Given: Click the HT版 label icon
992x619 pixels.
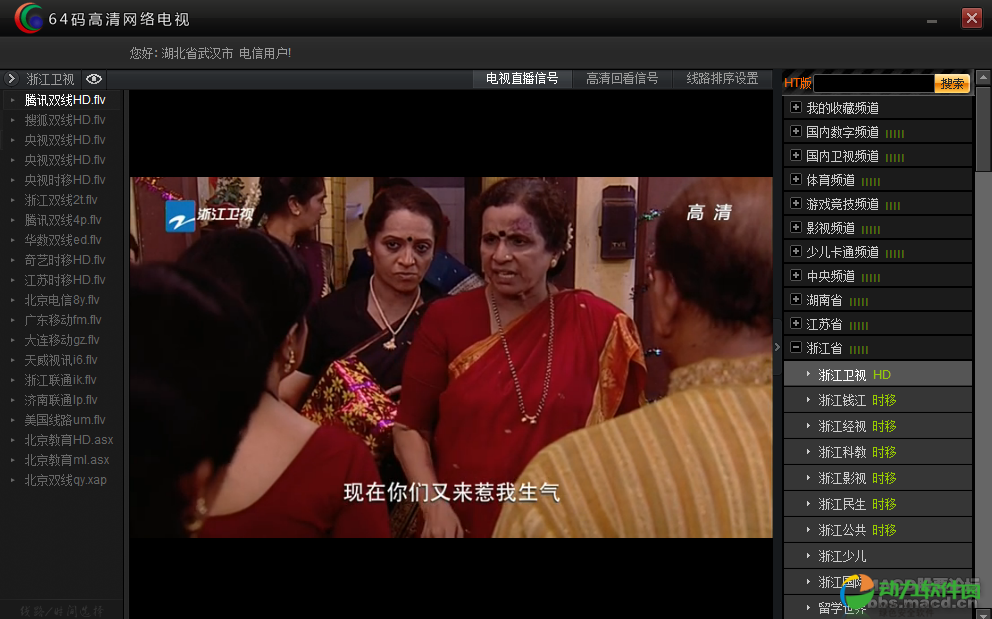Looking at the screenshot, I should click(798, 84).
